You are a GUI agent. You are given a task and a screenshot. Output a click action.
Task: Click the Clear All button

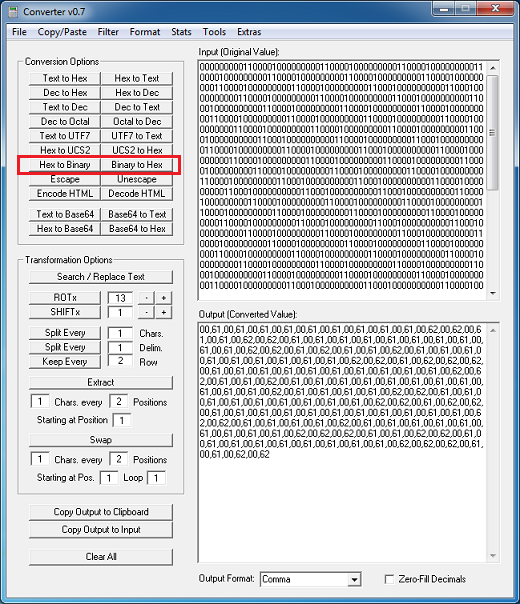(101, 557)
